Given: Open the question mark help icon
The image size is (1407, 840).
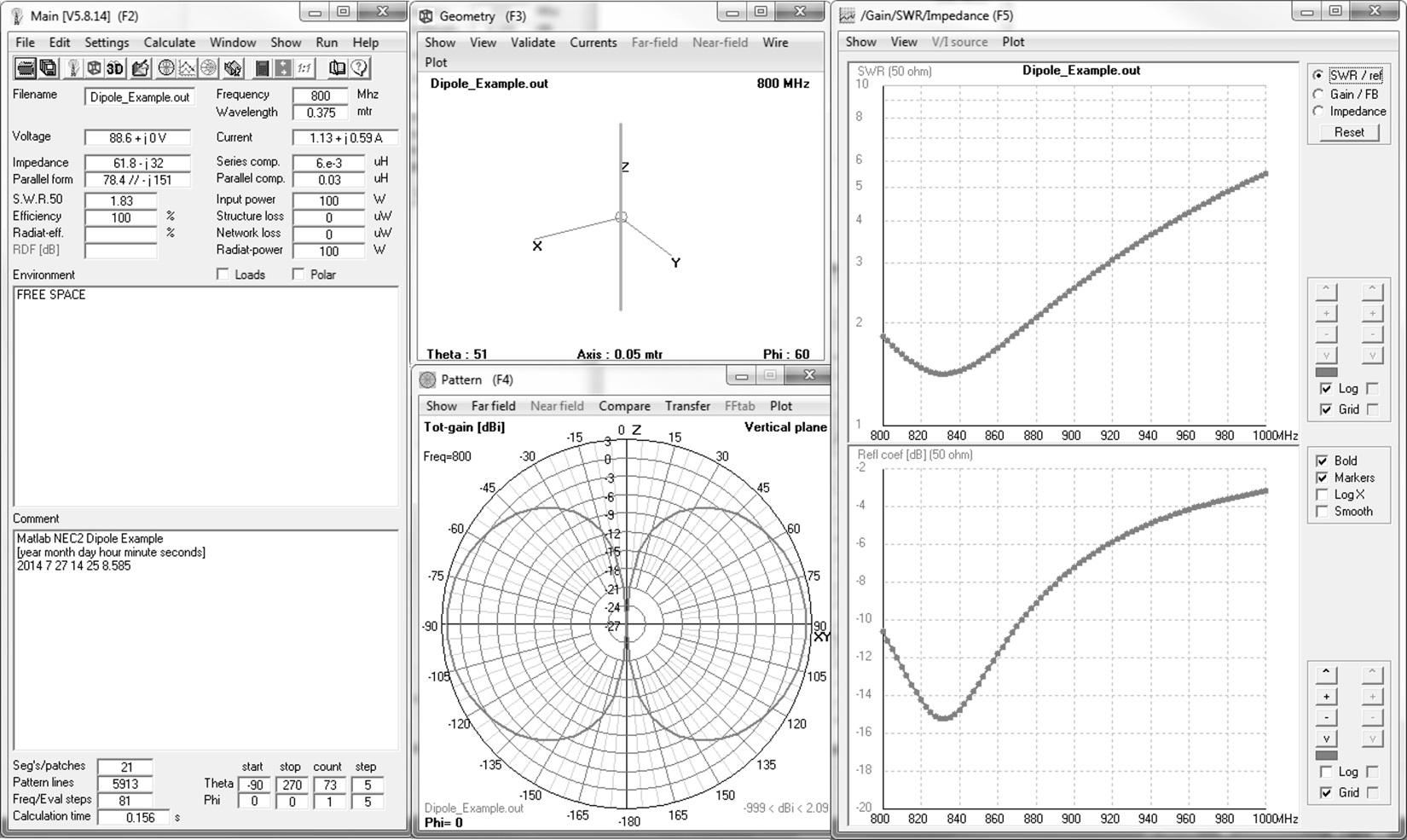Looking at the screenshot, I should click(x=359, y=68).
